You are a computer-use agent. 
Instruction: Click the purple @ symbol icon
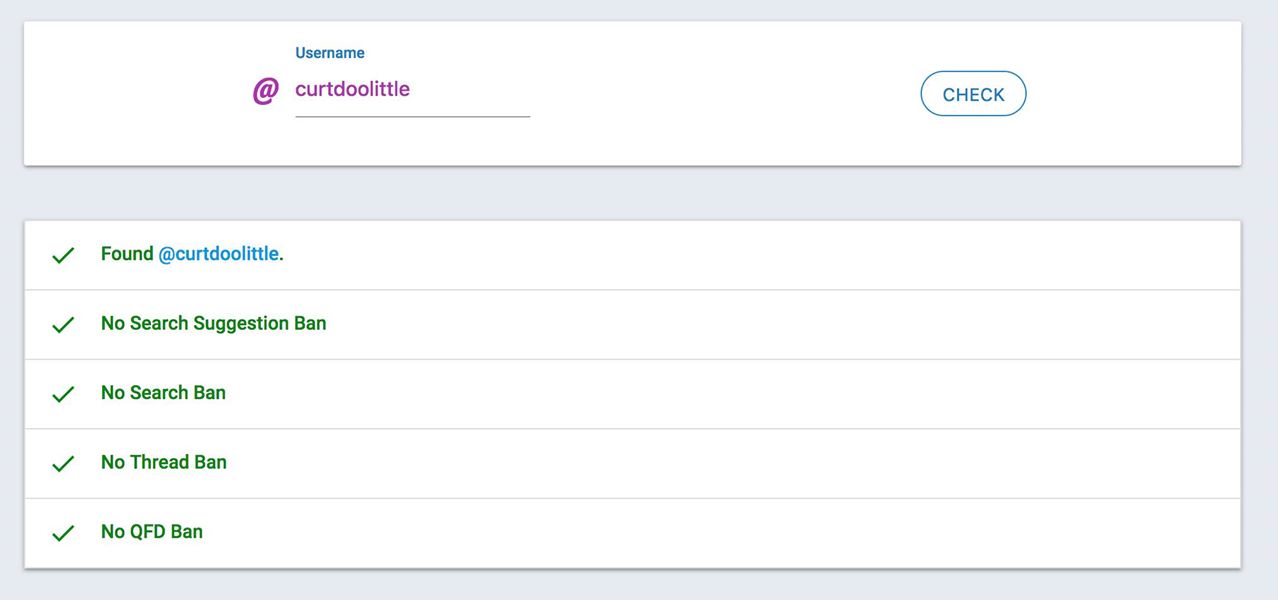coord(265,92)
